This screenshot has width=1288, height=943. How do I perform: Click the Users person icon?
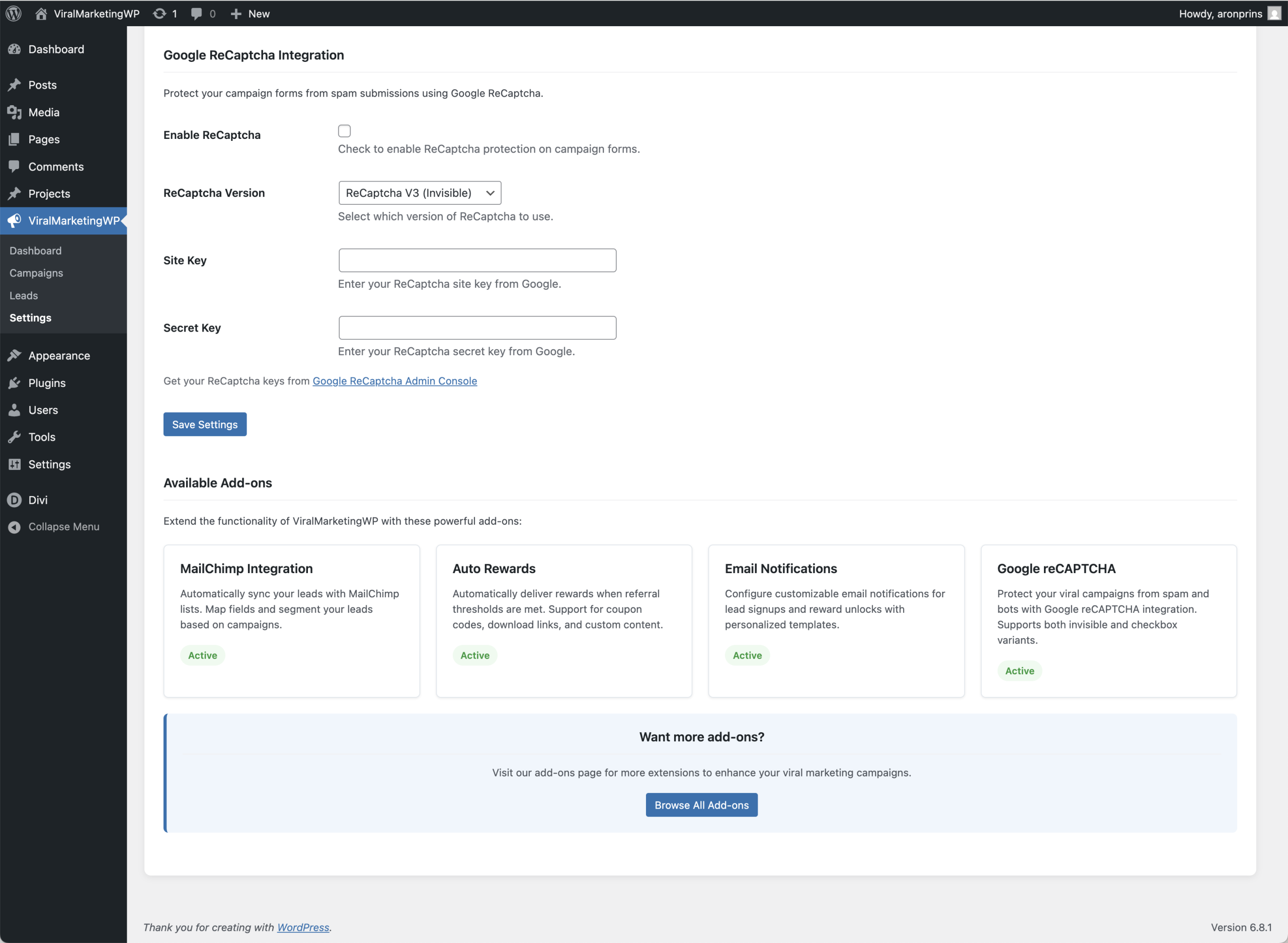[x=14, y=410]
